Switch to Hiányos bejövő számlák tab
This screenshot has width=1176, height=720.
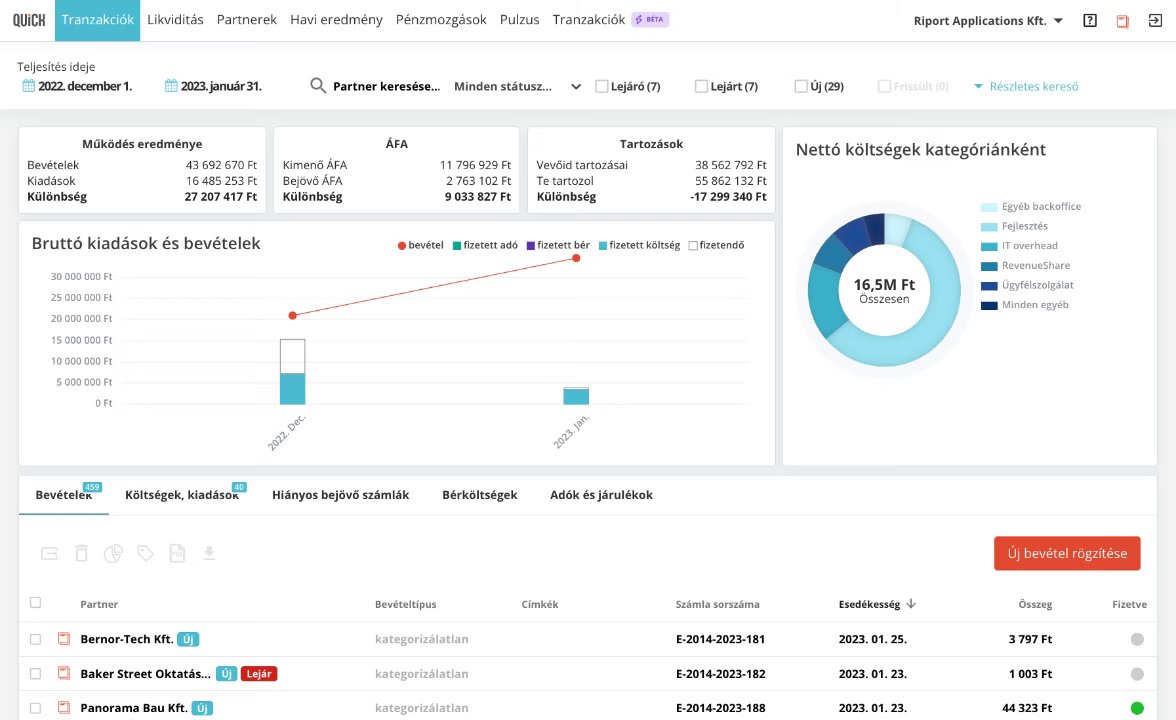click(x=340, y=495)
